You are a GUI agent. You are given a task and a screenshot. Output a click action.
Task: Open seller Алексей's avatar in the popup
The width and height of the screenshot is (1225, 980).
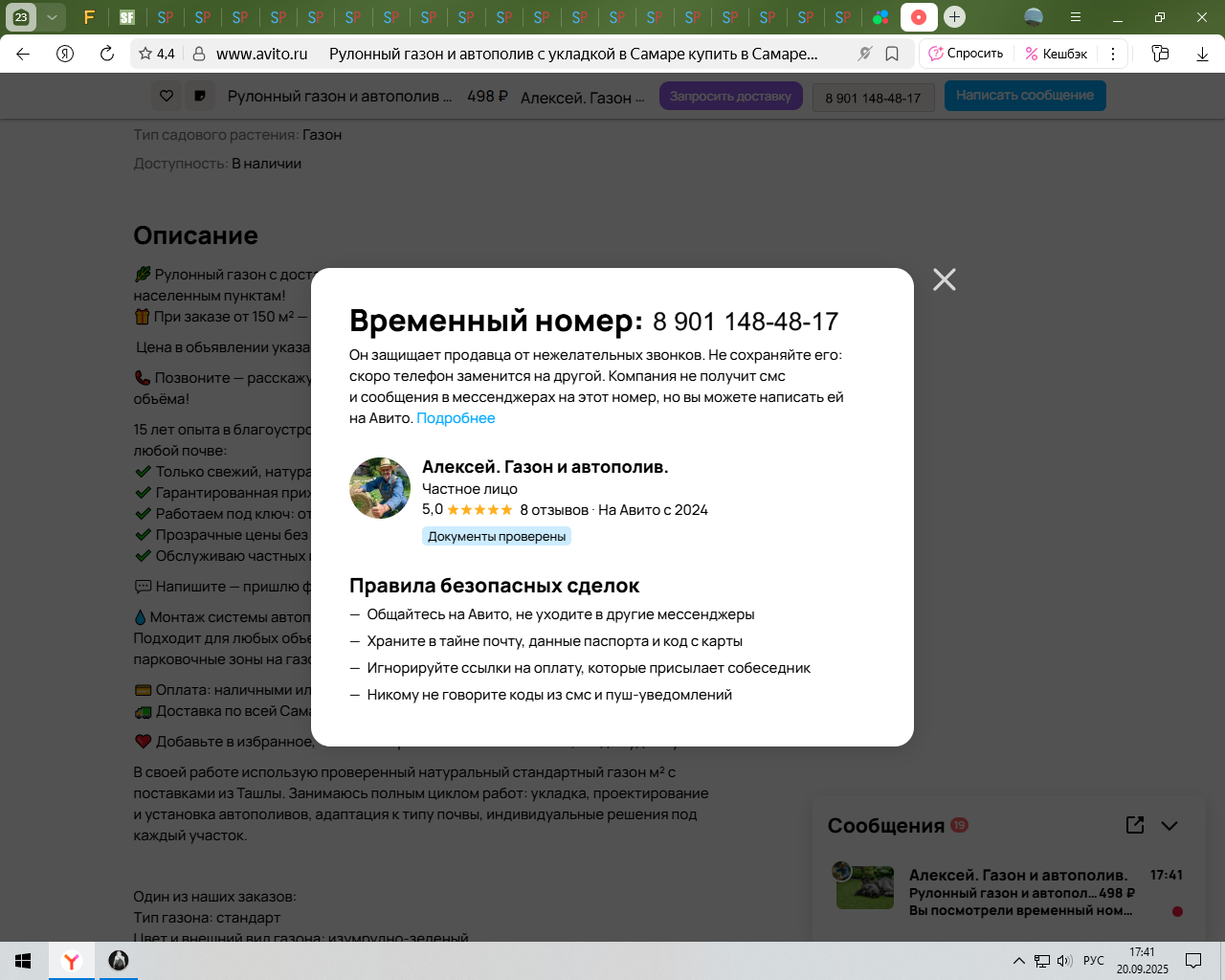point(380,488)
